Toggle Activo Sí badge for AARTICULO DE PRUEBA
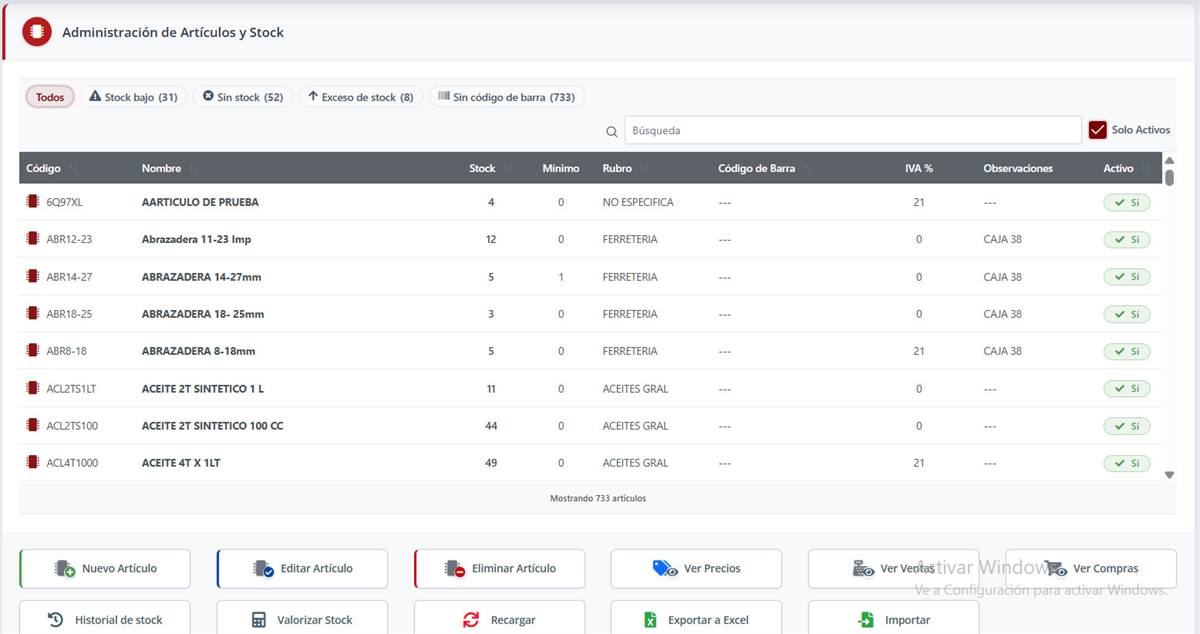Screen dimensions: 1200x634 click(1127, 202)
